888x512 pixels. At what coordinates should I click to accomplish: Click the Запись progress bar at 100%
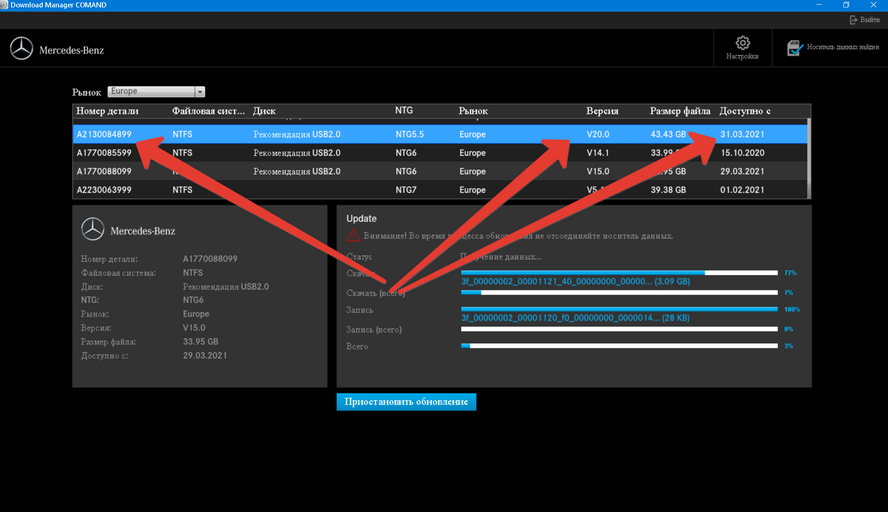[619, 309]
